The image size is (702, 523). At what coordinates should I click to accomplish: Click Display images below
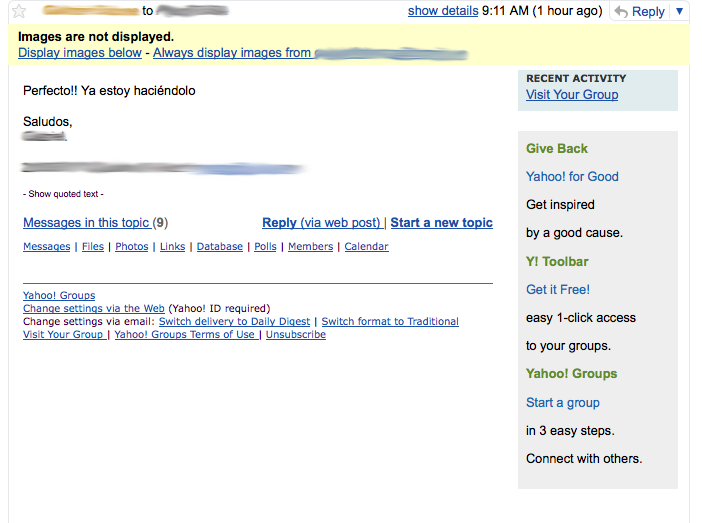tap(80, 52)
